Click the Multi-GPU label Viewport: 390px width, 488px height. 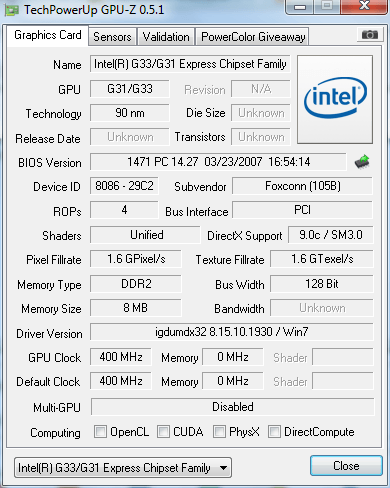coord(57,407)
